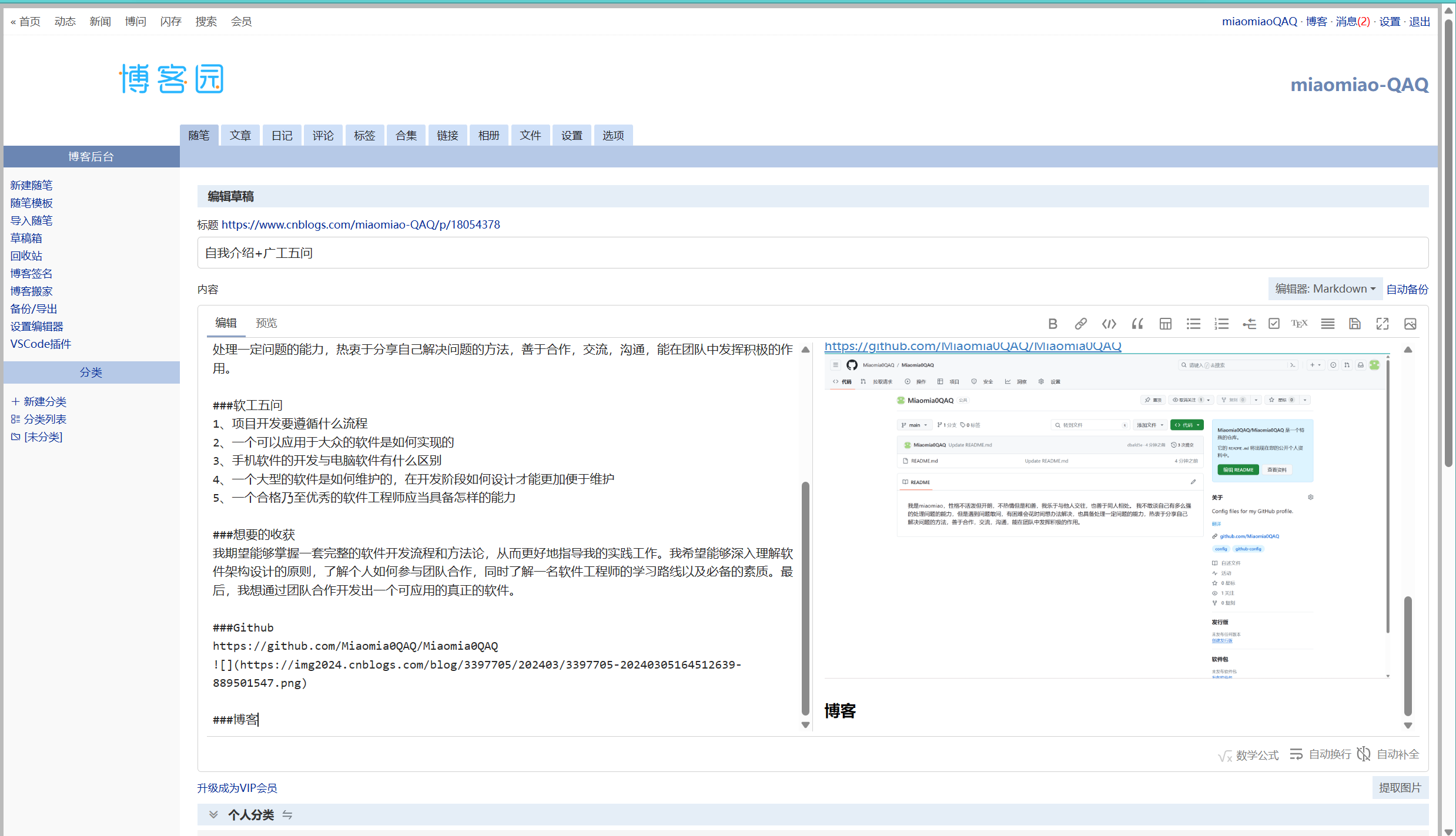1456x836 pixels.
Task: Insert a TeX math formula
Action: tap(1299, 324)
